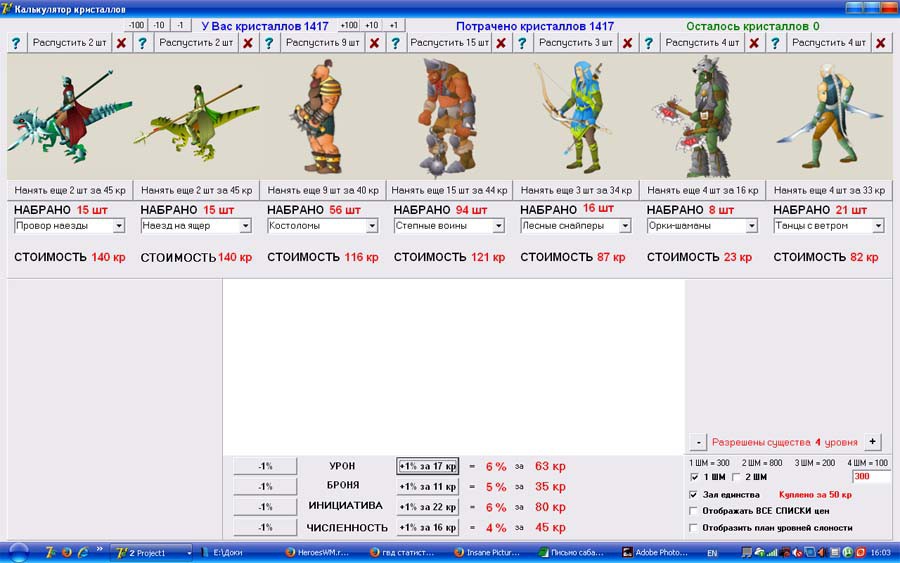Decrease УРОН by 1%

265,466
